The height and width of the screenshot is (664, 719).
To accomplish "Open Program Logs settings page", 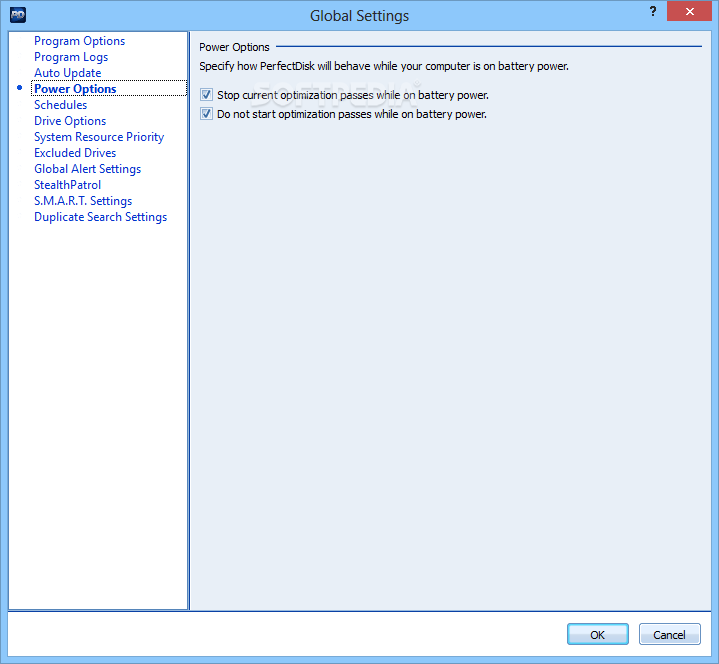I will [71, 57].
